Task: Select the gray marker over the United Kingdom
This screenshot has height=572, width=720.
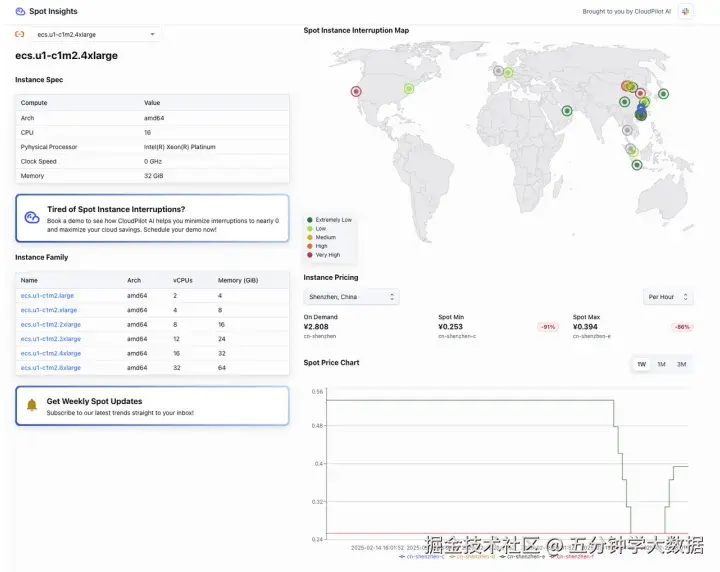Action: tap(498, 71)
